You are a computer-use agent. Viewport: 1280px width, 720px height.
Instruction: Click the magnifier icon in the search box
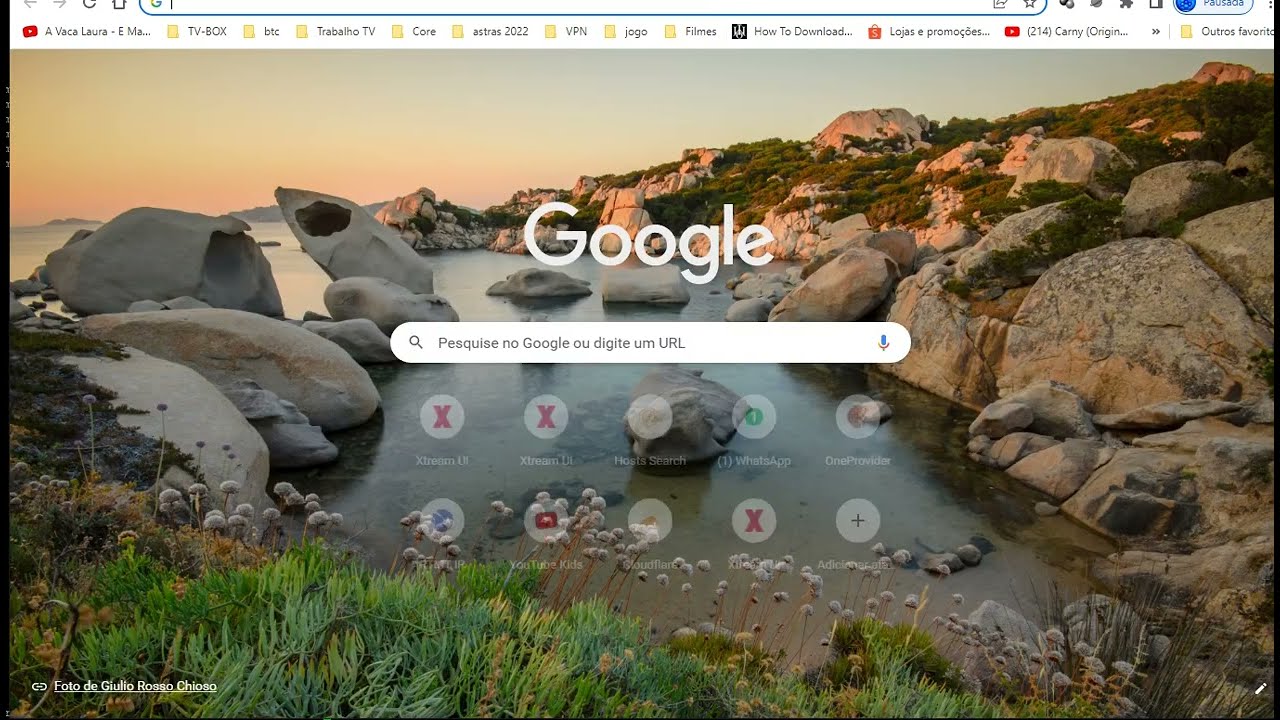tap(416, 342)
